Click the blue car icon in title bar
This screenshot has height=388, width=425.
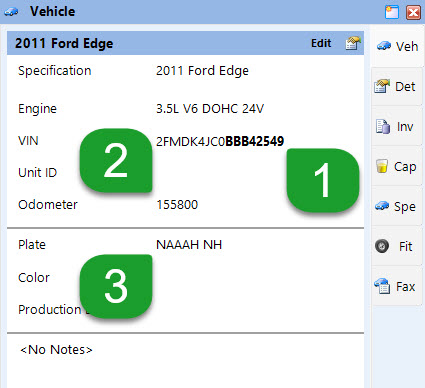click(11, 12)
